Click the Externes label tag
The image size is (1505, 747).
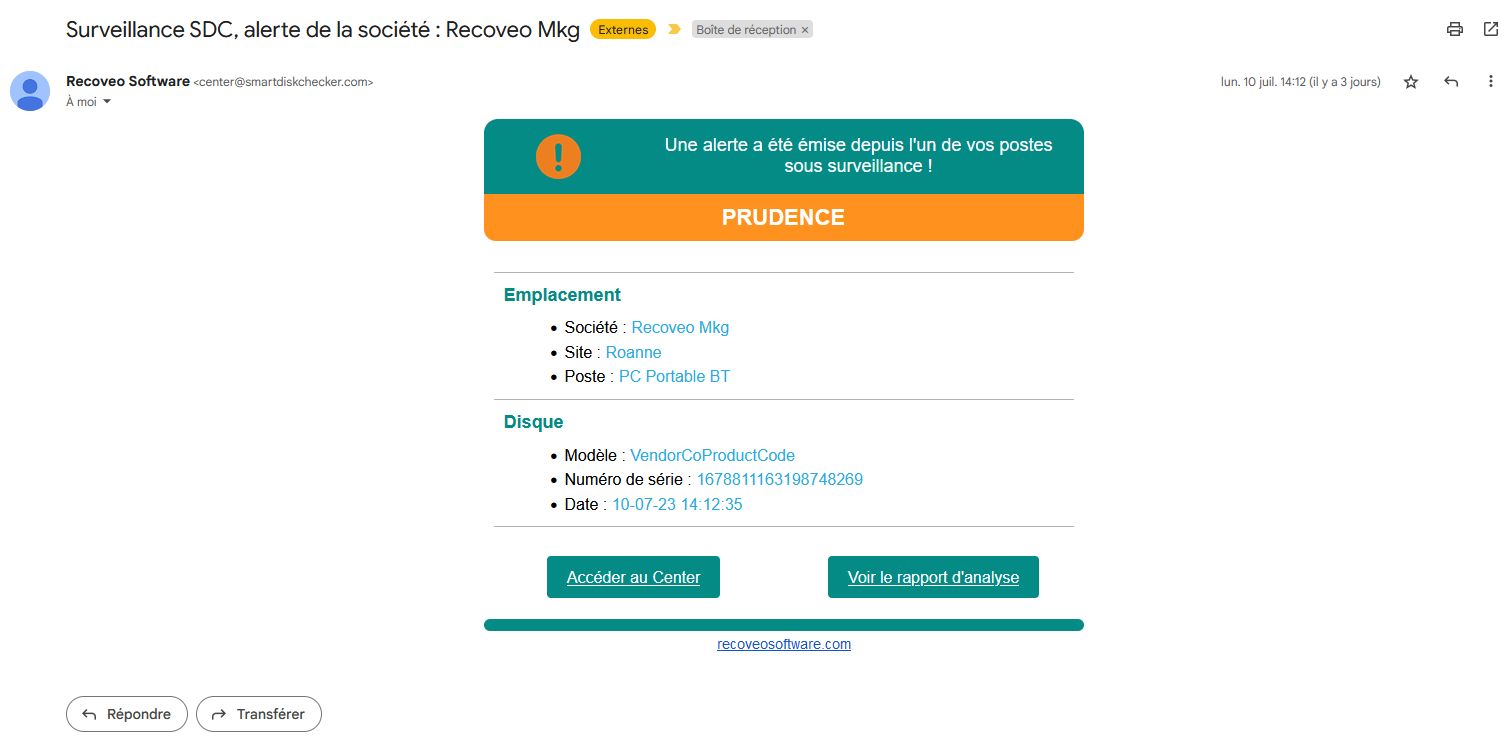click(623, 30)
